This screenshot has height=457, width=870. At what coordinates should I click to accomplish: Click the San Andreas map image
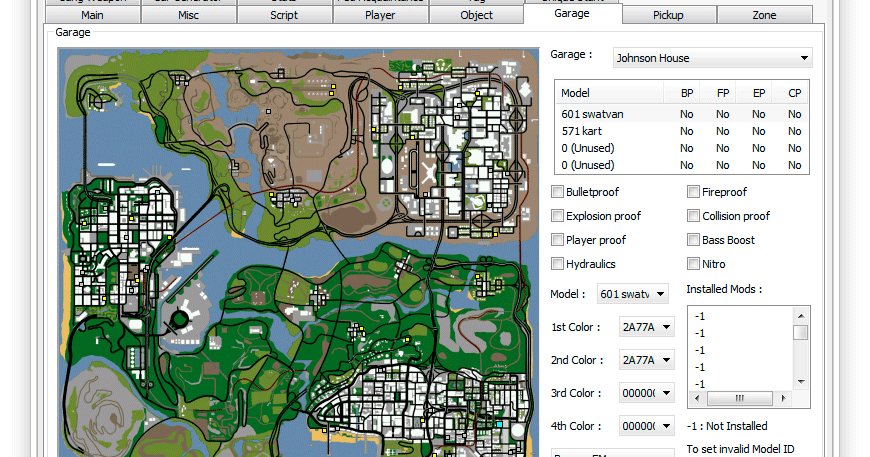coord(299,252)
